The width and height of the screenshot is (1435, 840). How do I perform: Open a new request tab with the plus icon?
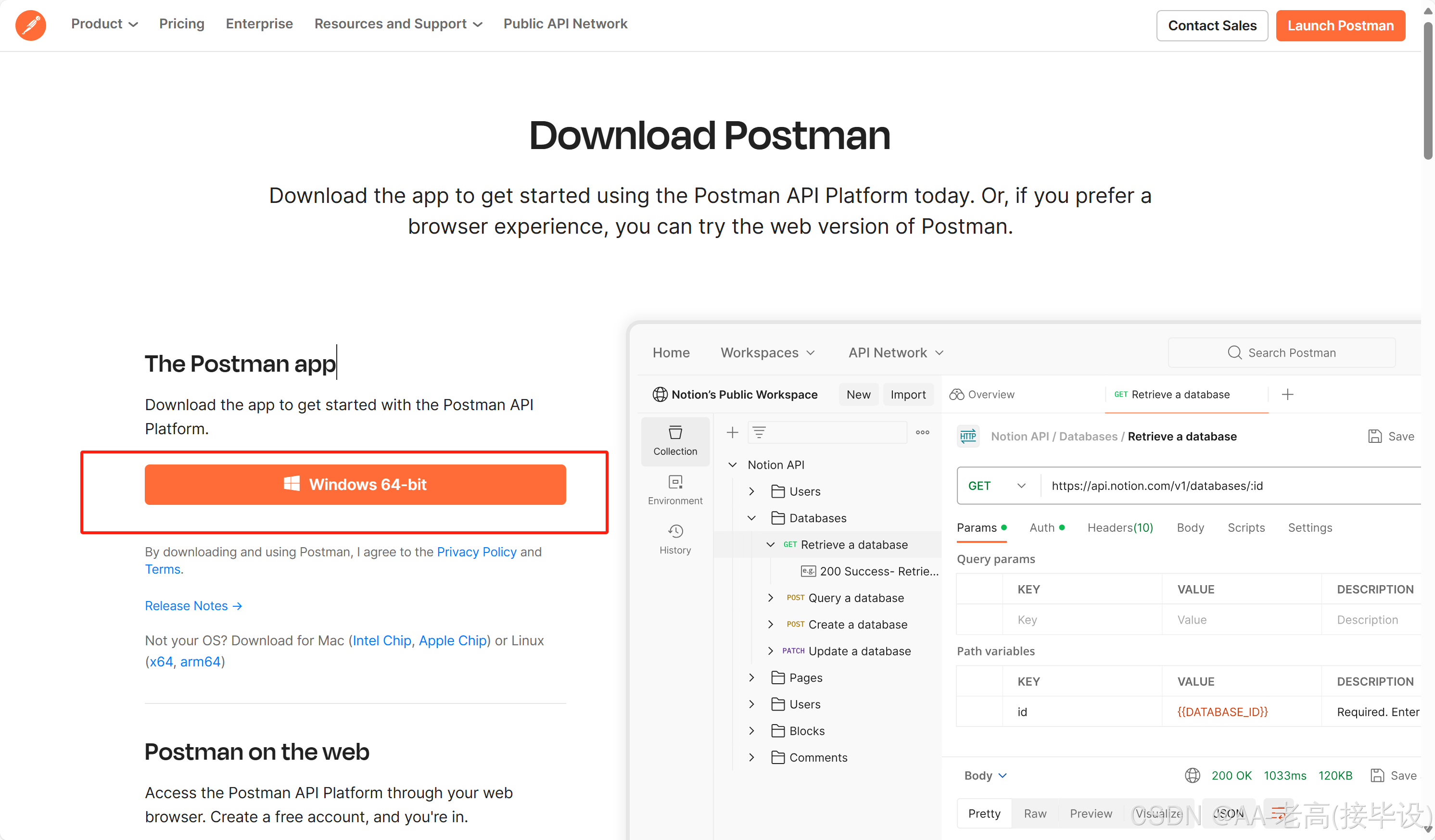point(1287,394)
